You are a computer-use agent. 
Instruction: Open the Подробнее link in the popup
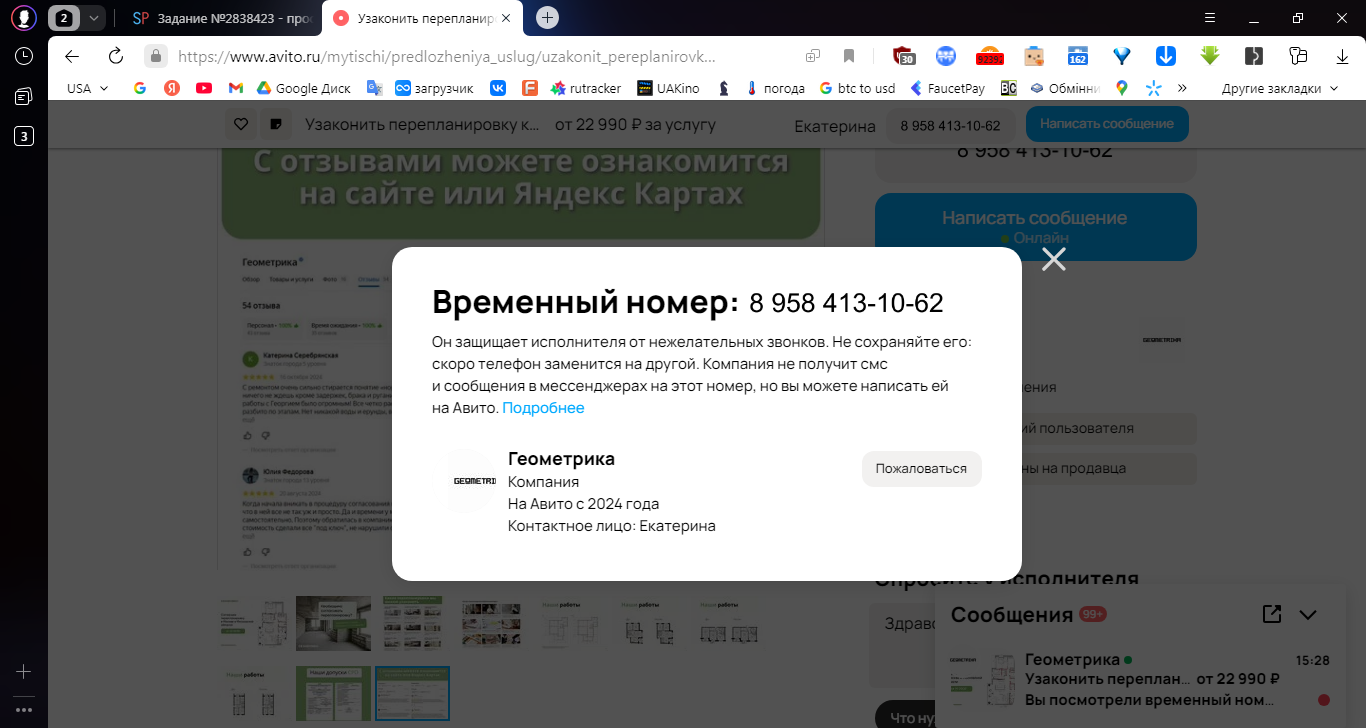click(x=543, y=408)
